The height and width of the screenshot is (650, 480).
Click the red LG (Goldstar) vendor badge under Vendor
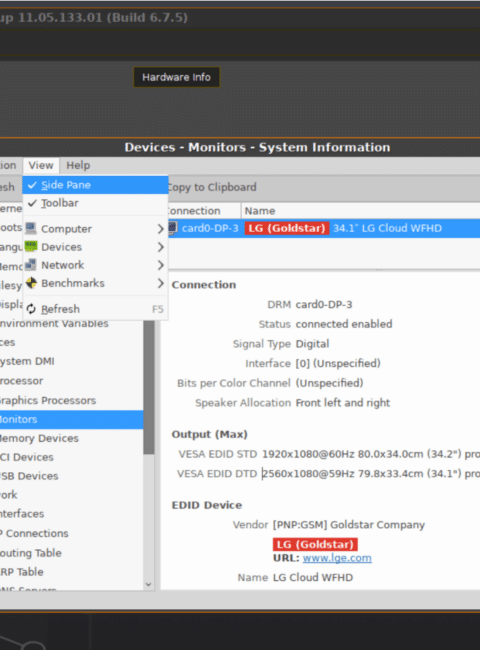[315, 544]
